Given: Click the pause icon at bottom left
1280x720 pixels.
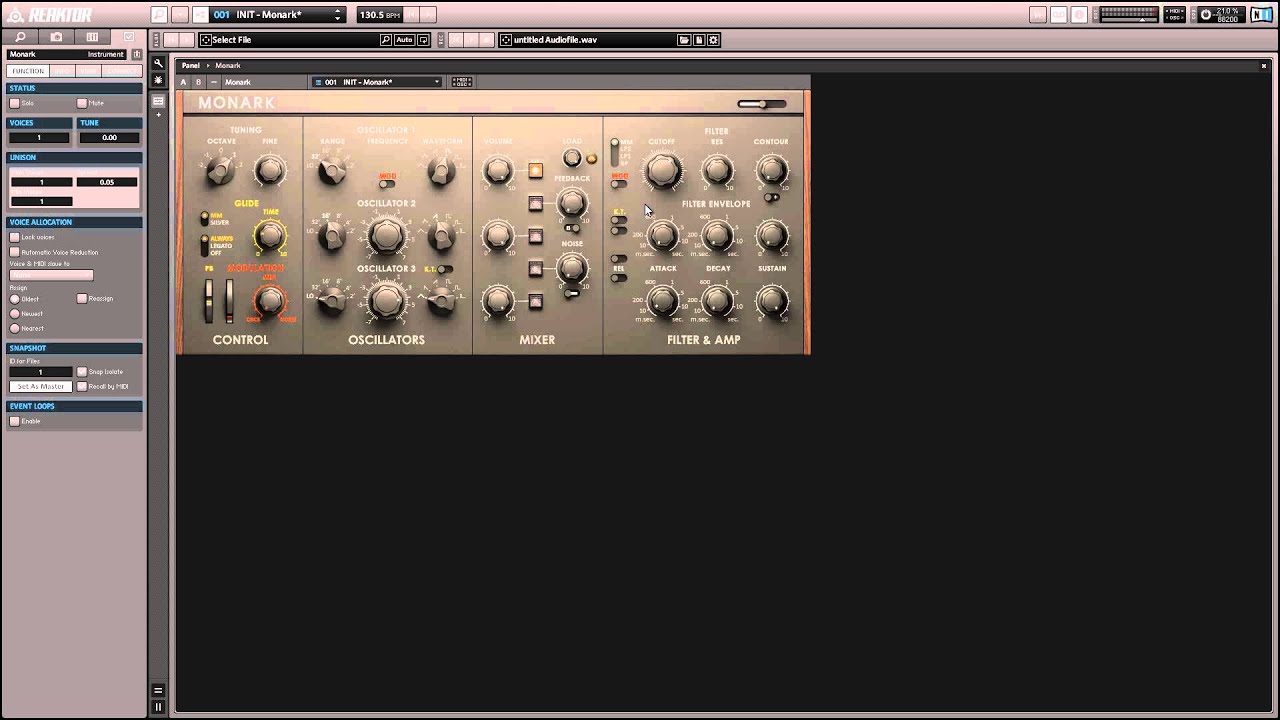Looking at the screenshot, I should click(x=158, y=707).
